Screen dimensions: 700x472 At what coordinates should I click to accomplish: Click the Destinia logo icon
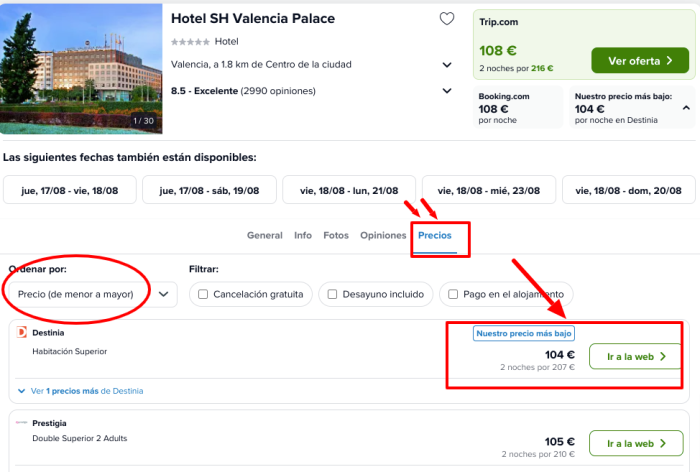21,333
